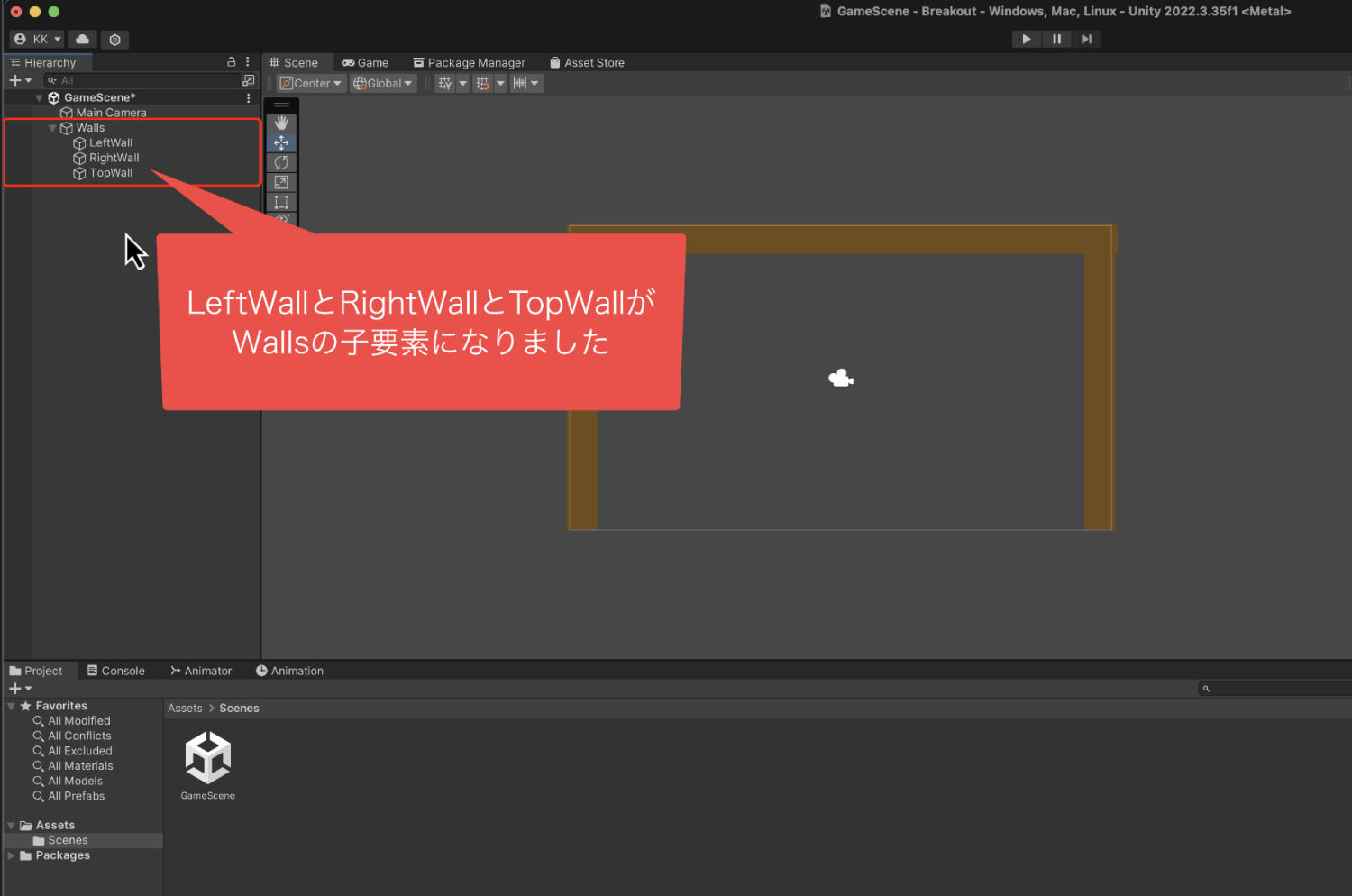
Task: Click the camera gizmo in Scene view
Action: [x=841, y=378]
